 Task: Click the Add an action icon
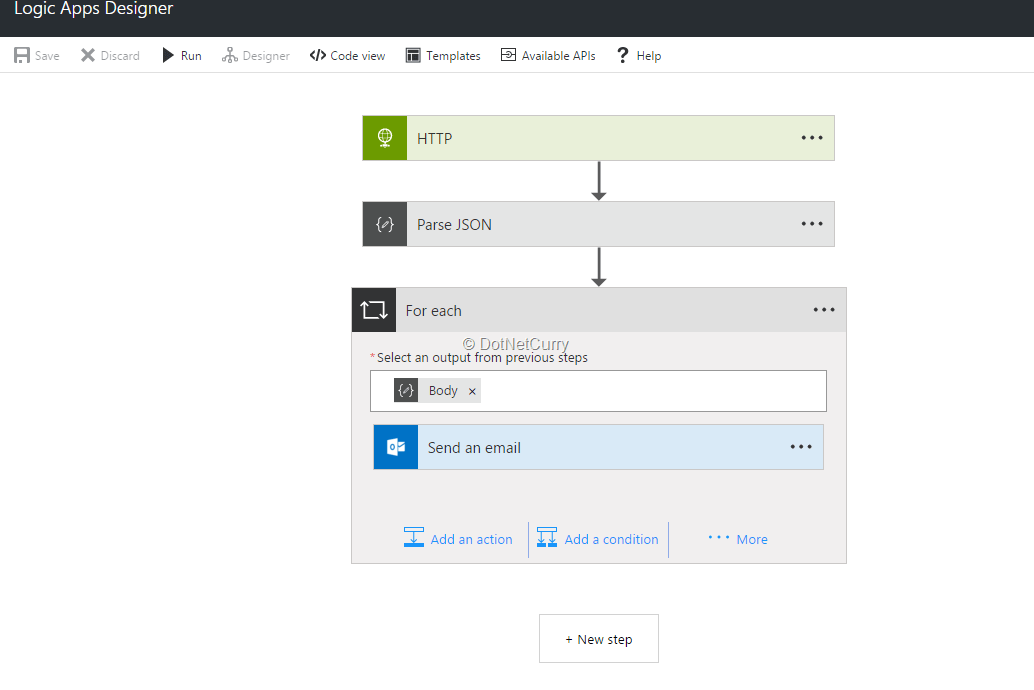[413, 538]
